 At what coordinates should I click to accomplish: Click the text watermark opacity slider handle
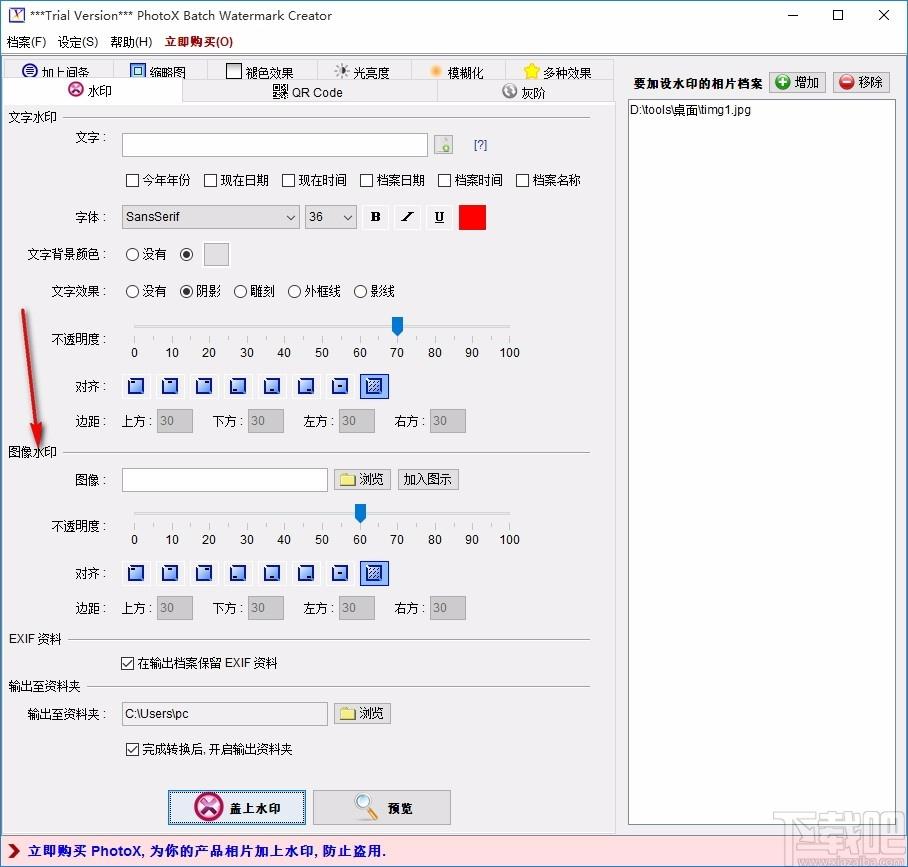(397, 326)
